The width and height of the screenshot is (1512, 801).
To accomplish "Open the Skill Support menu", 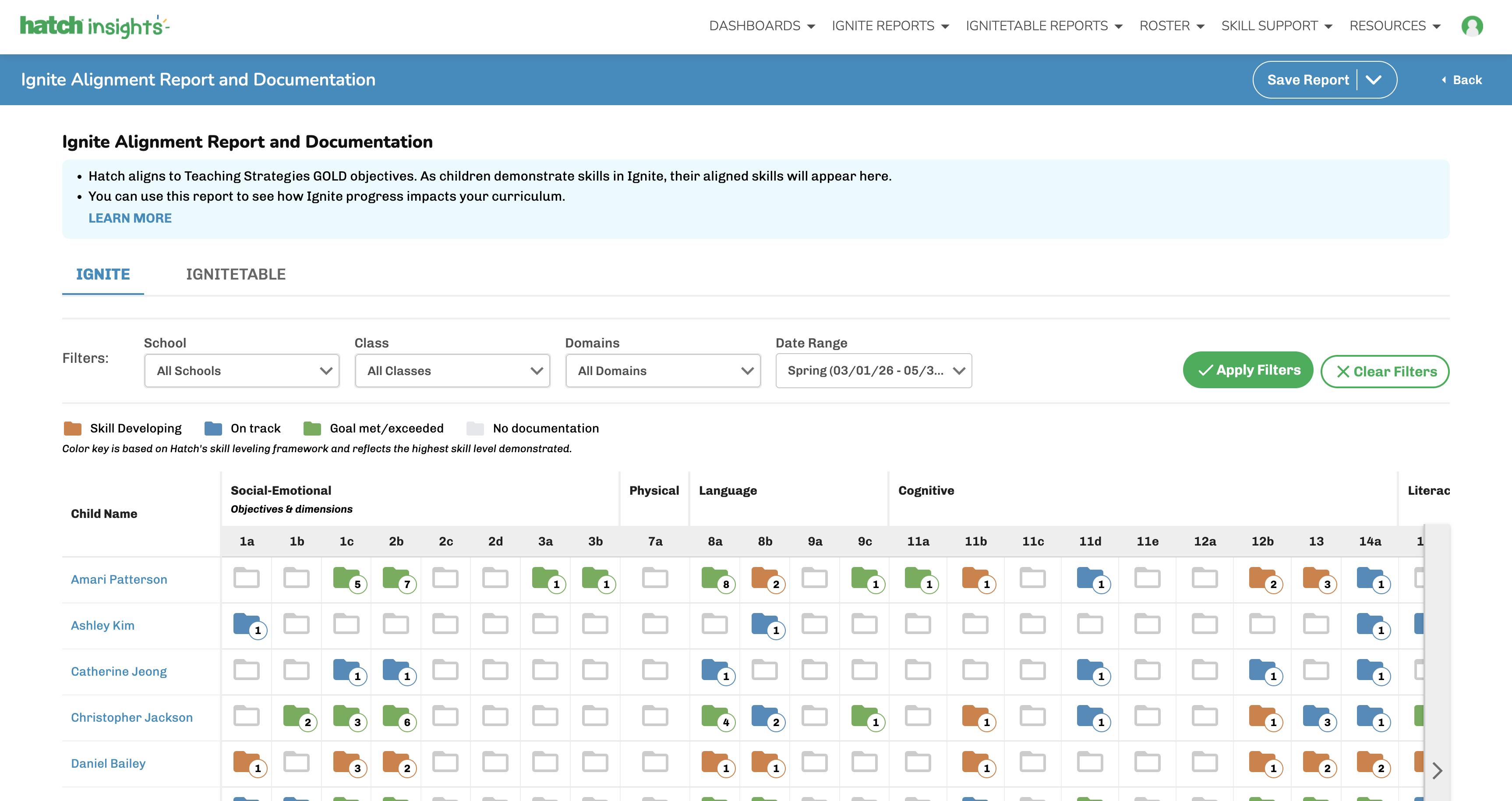I will click(x=1277, y=26).
